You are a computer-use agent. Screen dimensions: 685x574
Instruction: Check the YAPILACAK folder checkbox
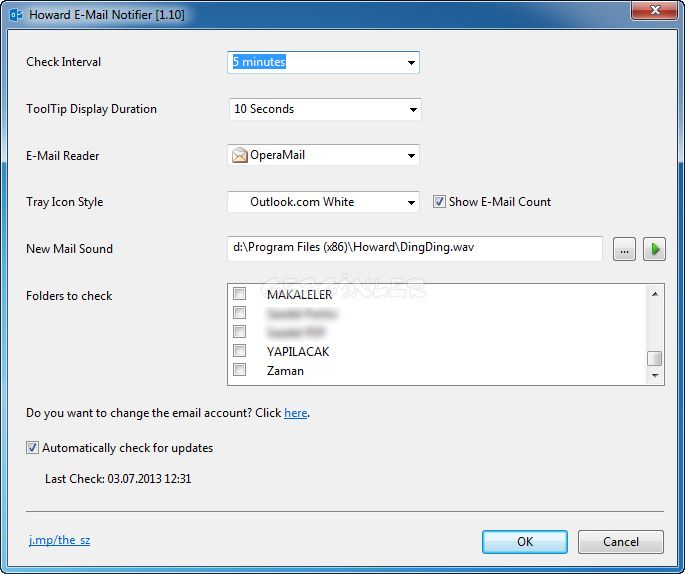coord(239,350)
